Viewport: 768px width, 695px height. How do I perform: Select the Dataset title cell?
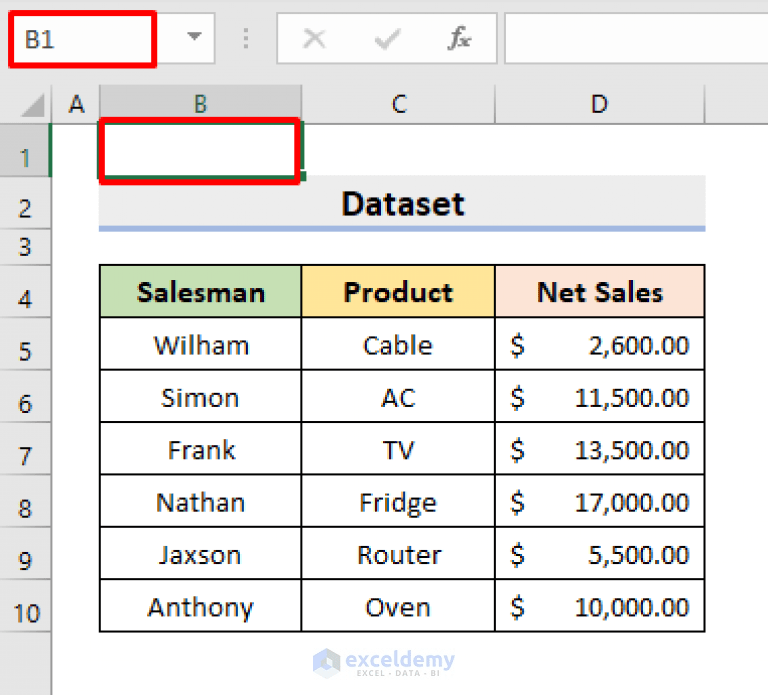coord(402,203)
